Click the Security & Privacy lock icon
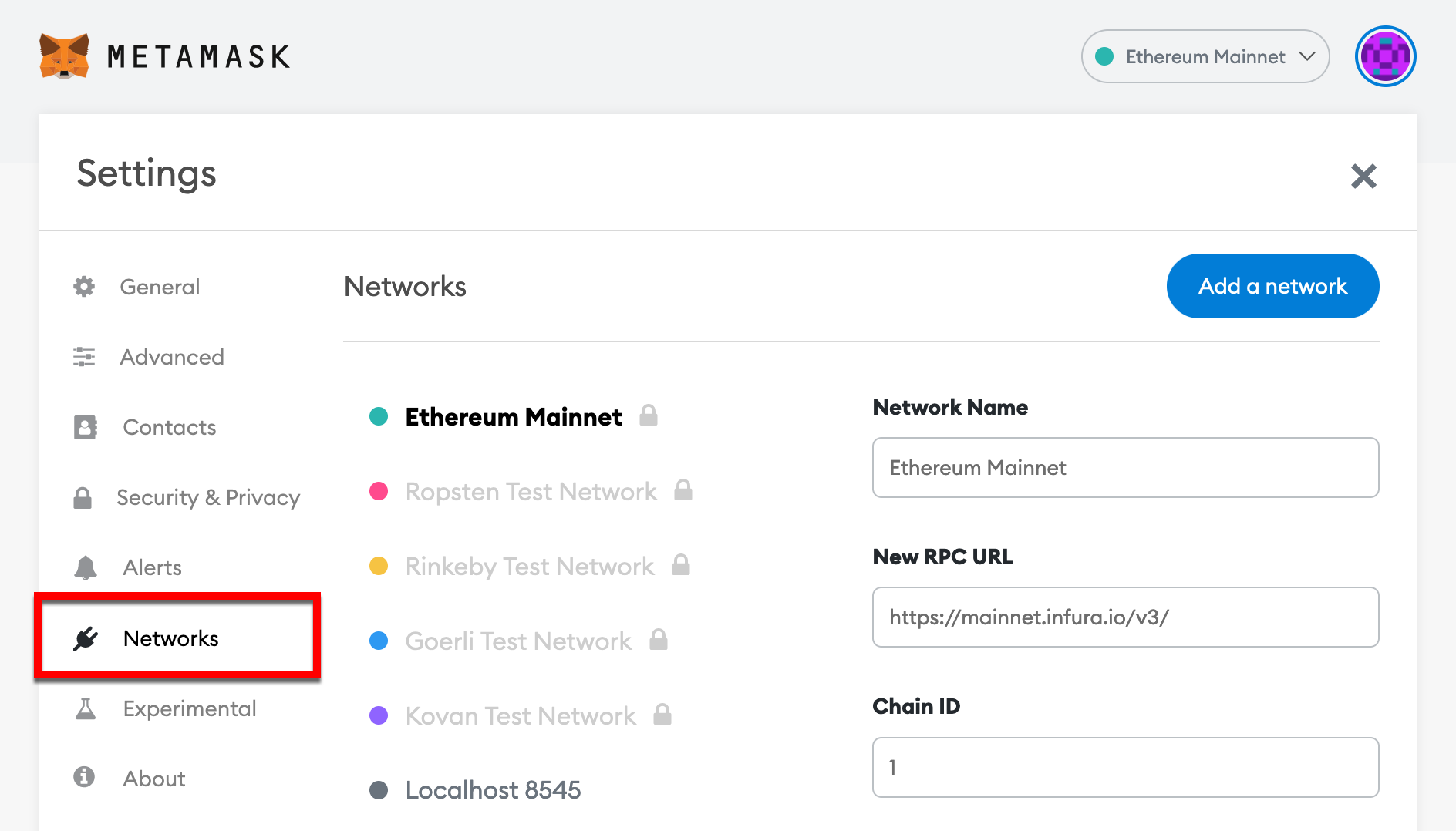 pos(83,498)
